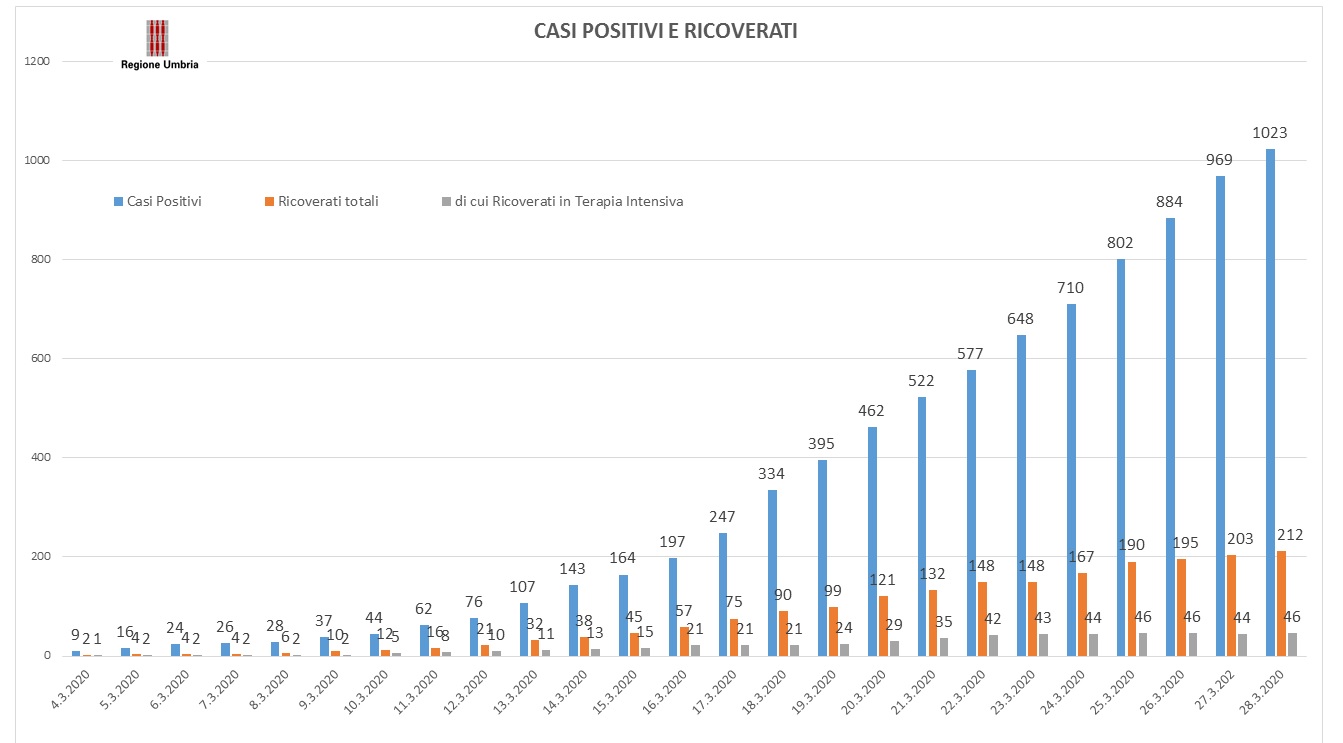Click the legend text di cui Ricoverati in Terapia Intensiva
The height and width of the screenshot is (743, 1343).
click(x=569, y=202)
